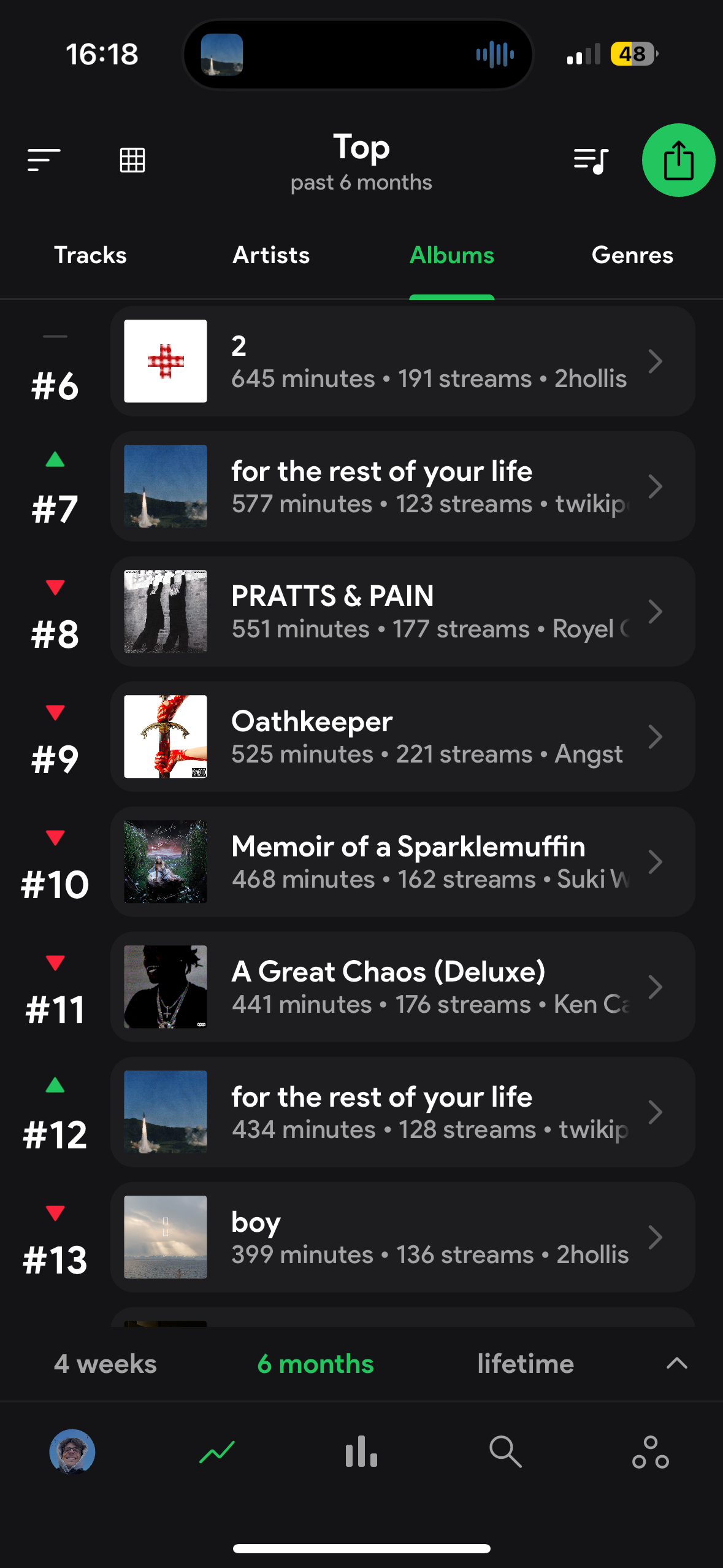
Task: Select the 4 weeks time range
Action: 105,1364
